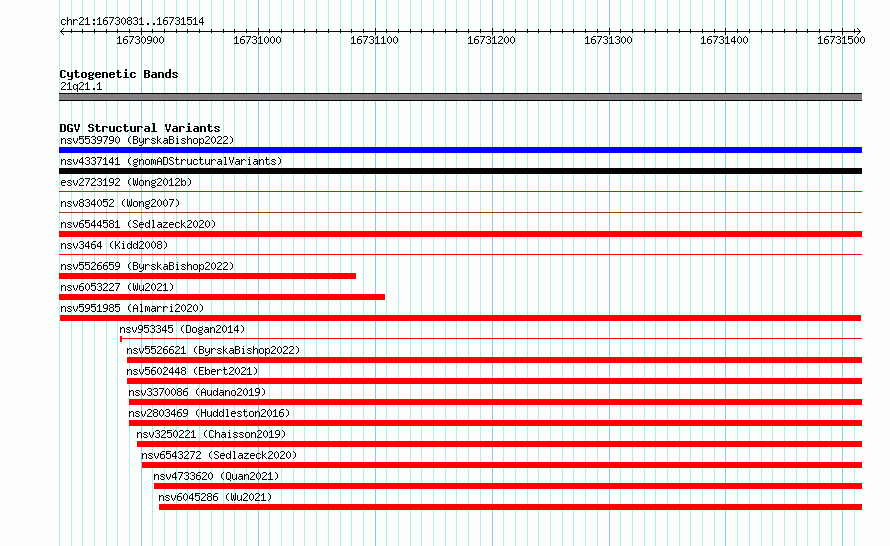This screenshot has width=890, height=546.
Task: Click the DGV Structural Variants track title
Action: (x=140, y=128)
